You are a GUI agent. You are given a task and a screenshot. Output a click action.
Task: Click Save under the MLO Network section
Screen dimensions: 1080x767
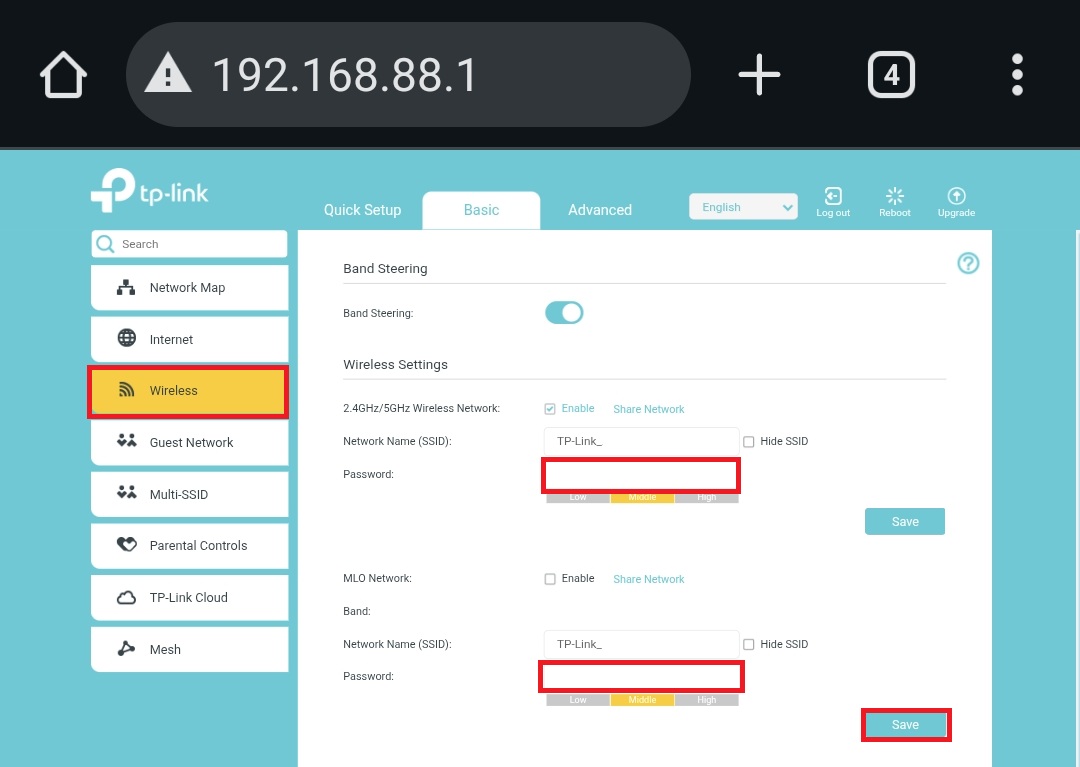[905, 725]
